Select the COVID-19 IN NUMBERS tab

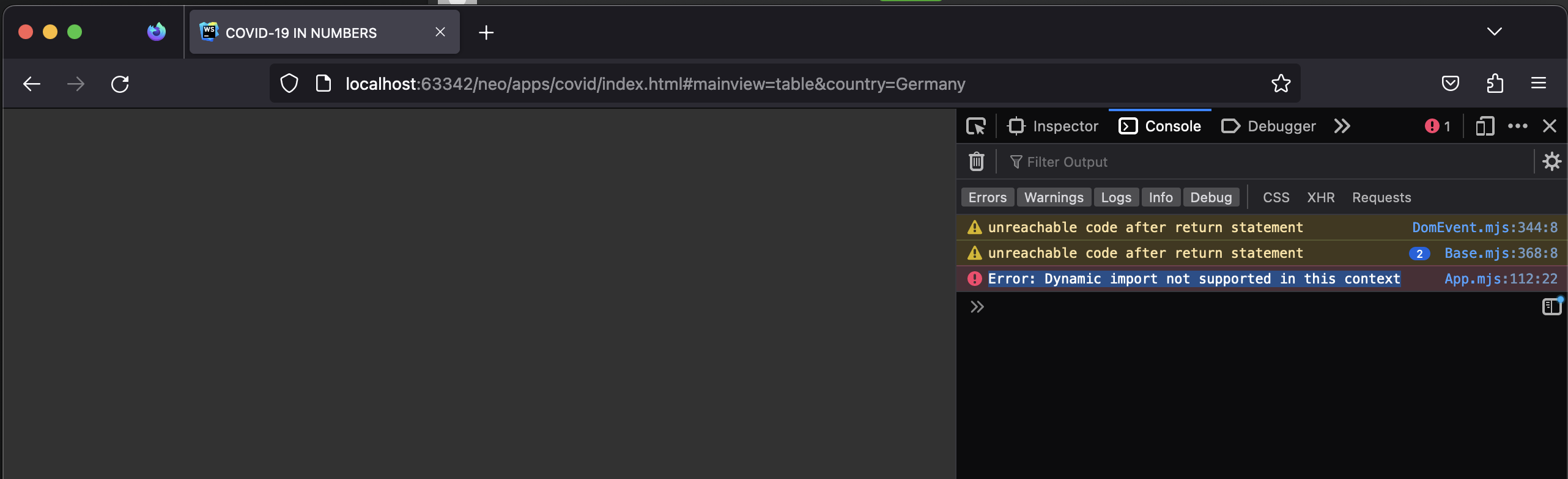tap(324, 32)
